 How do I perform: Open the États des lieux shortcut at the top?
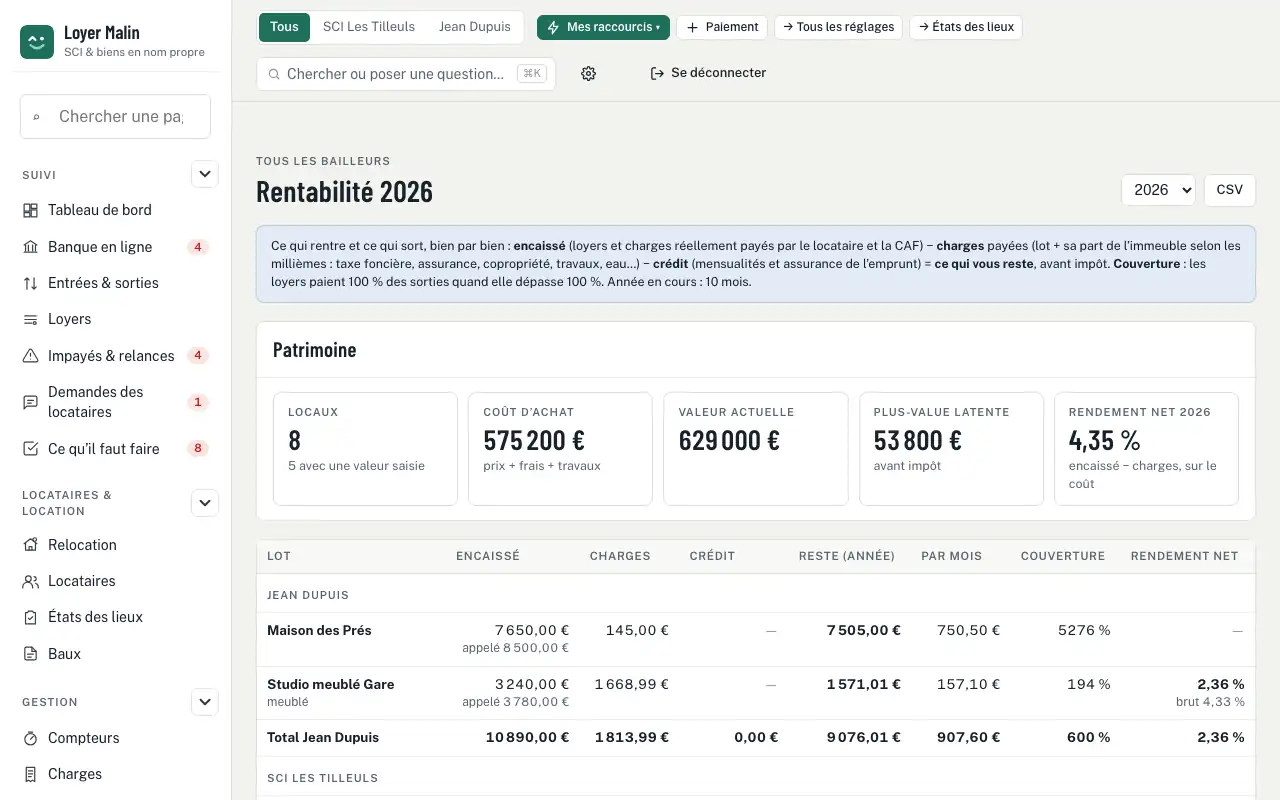tap(966, 27)
